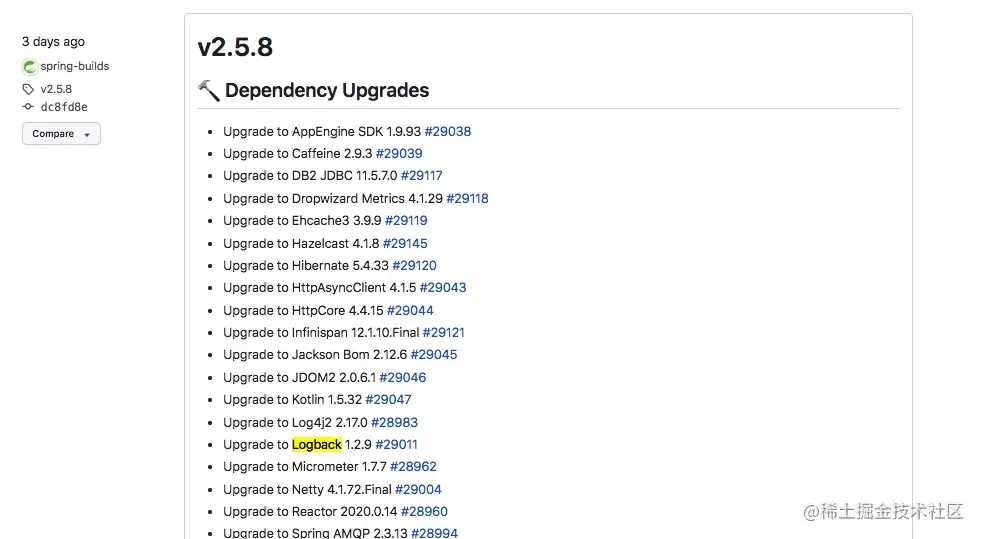Click the spring-builds avatar icon
The height and width of the screenshot is (539, 981).
click(29, 66)
